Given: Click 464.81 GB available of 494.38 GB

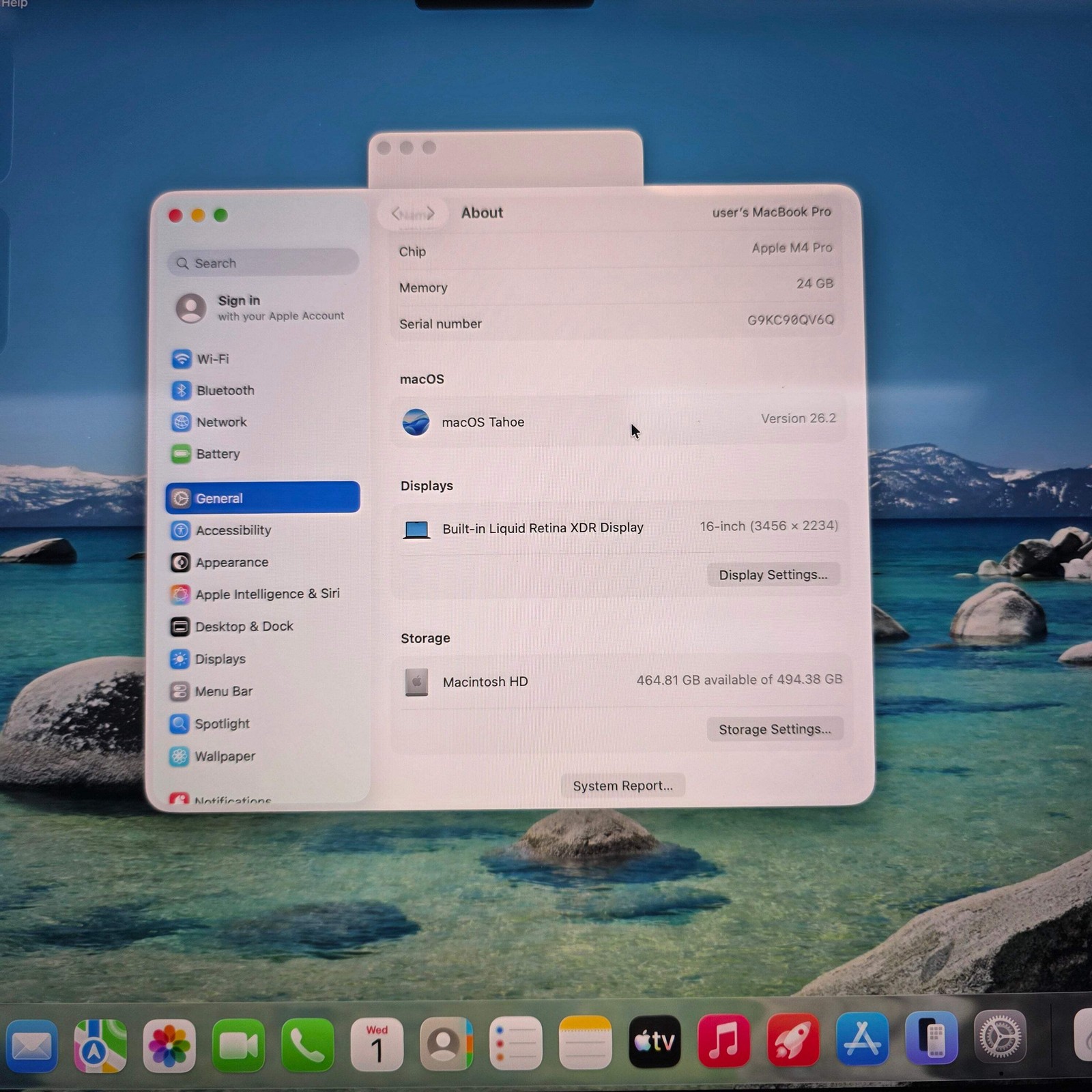Looking at the screenshot, I should pos(739,680).
